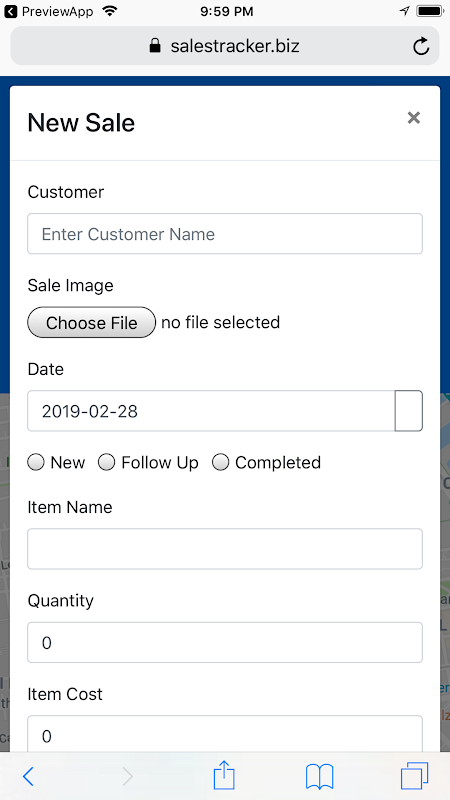Image resolution: width=450 pixels, height=800 pixels.
Task: Open the share sheet icon
Action: pos(224,774)
